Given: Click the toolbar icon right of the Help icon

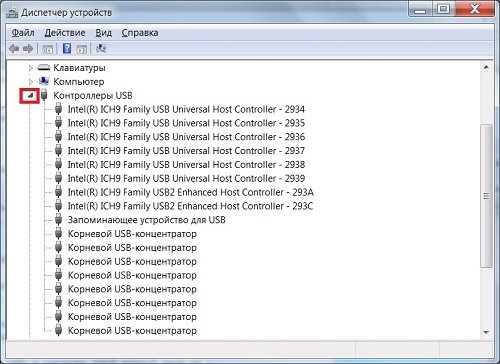Looking at the screenshot, I should pyautogui.click(x=82, y=49).
